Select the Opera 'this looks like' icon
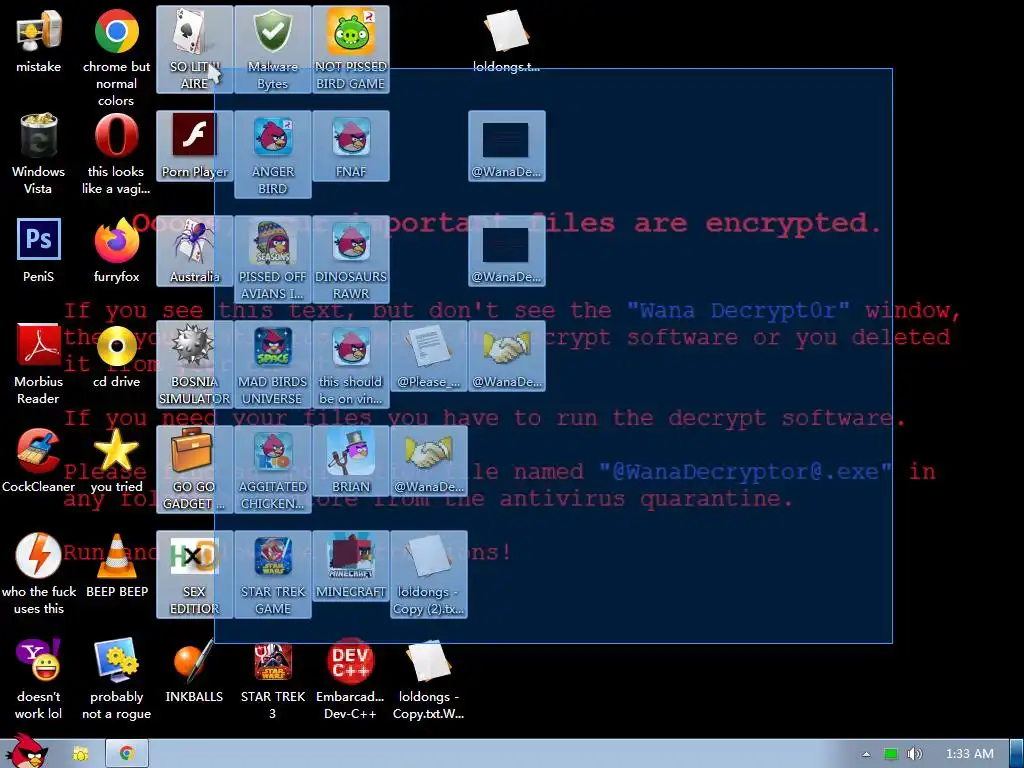Image resolution: width=1024 pixels, height=768 pixels. coord(116,154)
